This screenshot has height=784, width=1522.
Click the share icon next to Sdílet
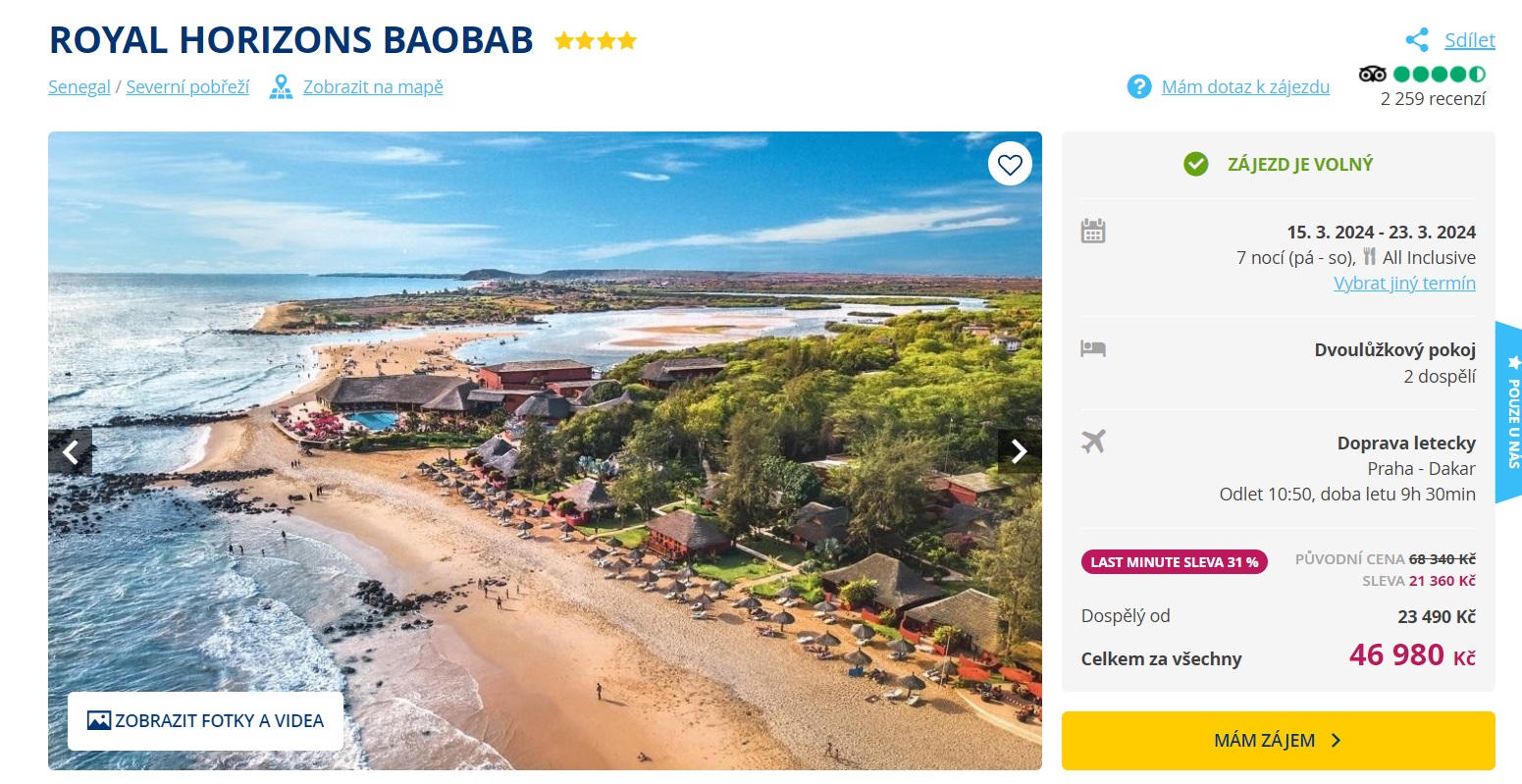[x=1416, y=40]
